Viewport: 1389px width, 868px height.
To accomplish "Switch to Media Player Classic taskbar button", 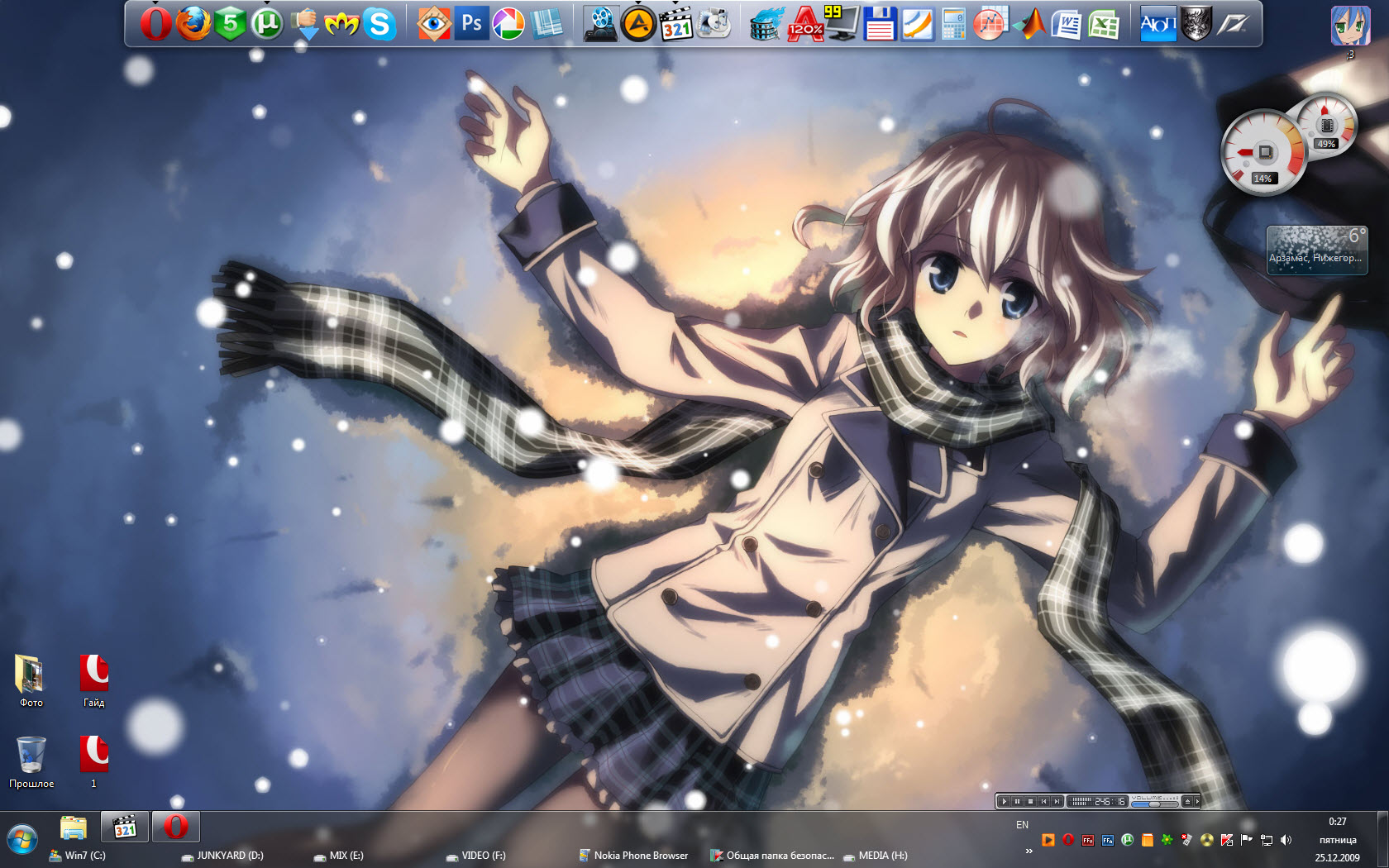I will (125, 827).
